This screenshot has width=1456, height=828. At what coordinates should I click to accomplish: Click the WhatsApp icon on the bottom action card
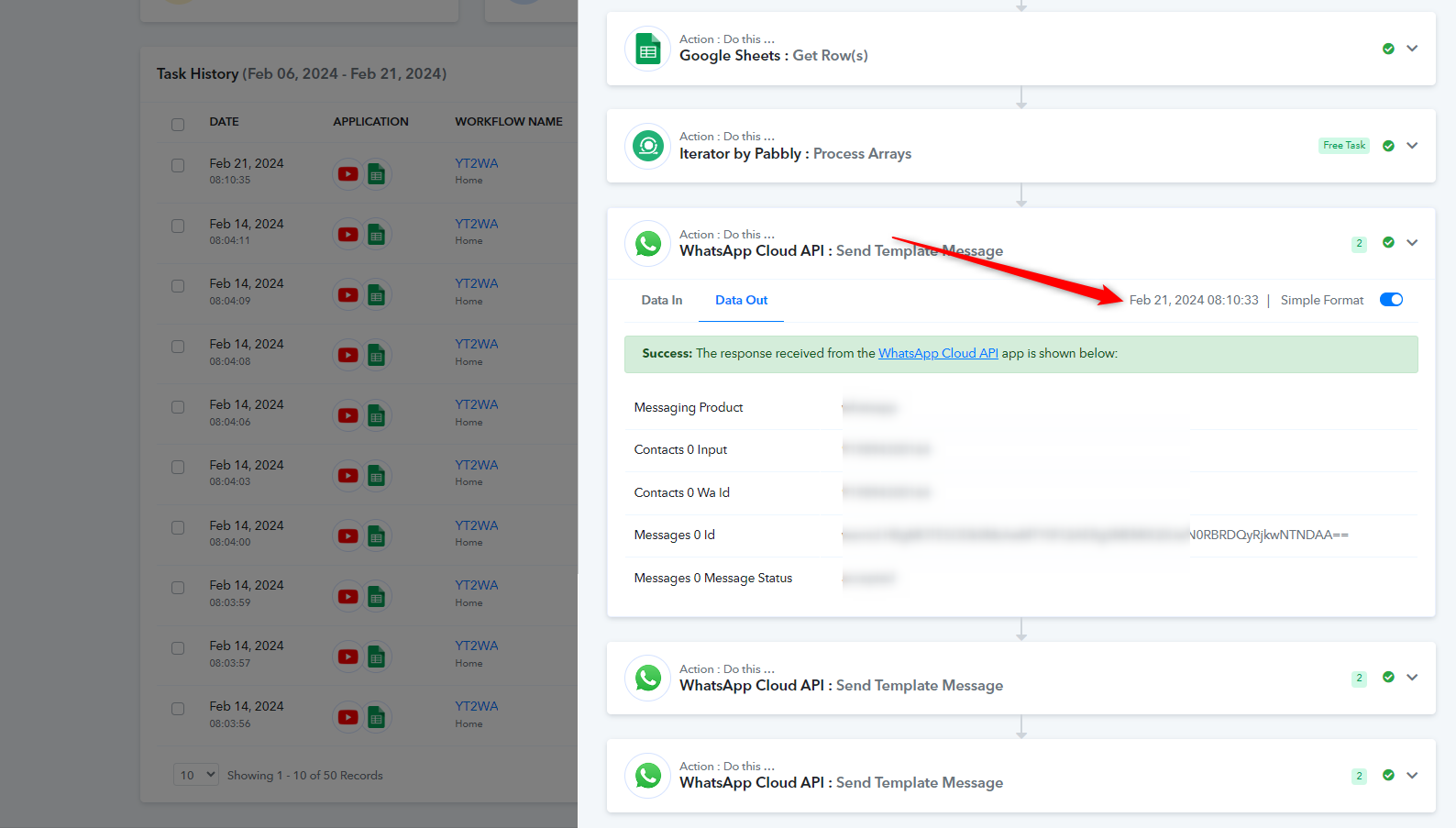(648, 776)
